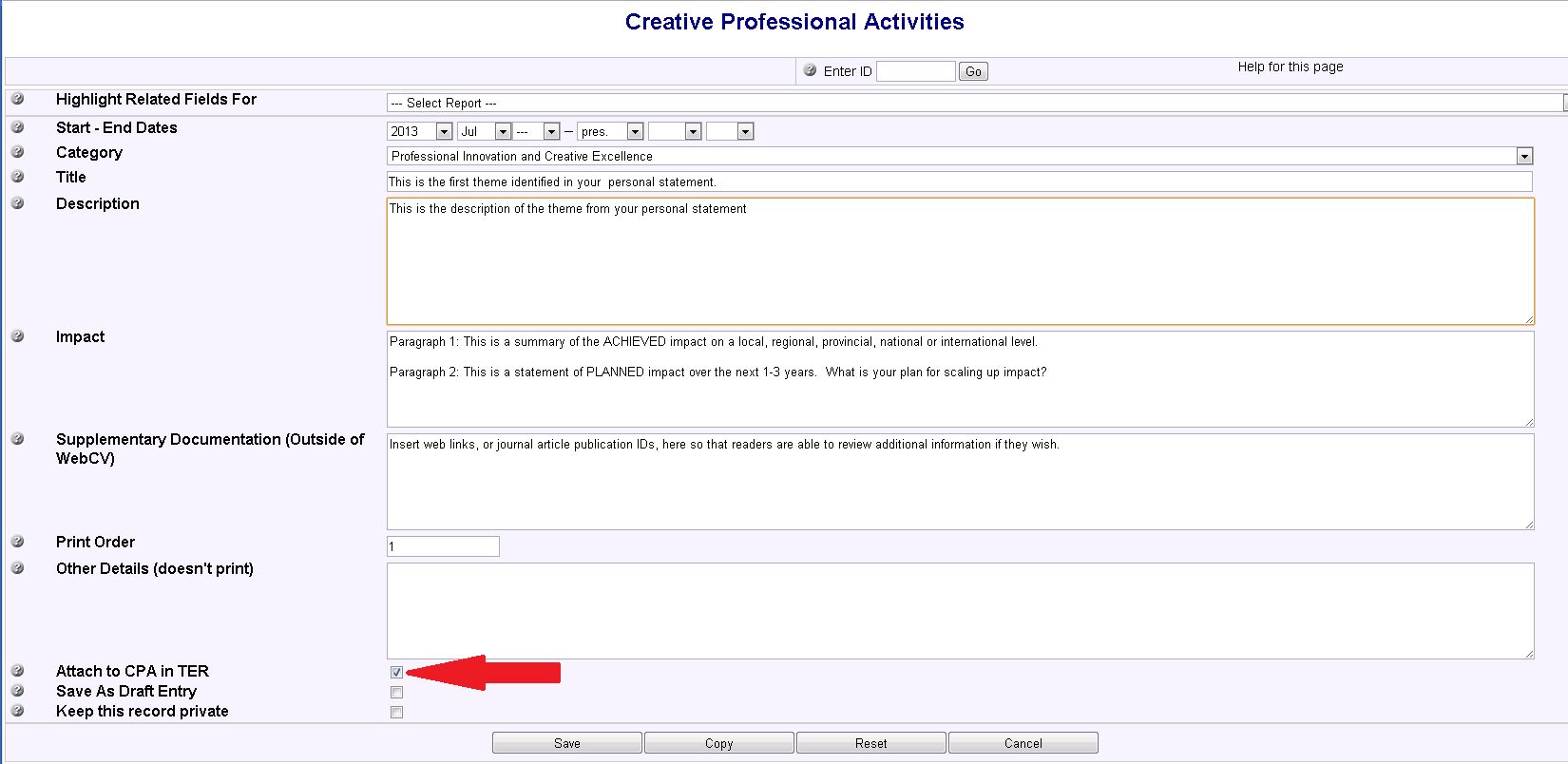
Task: Click the Save button
Action: point(567,743)
